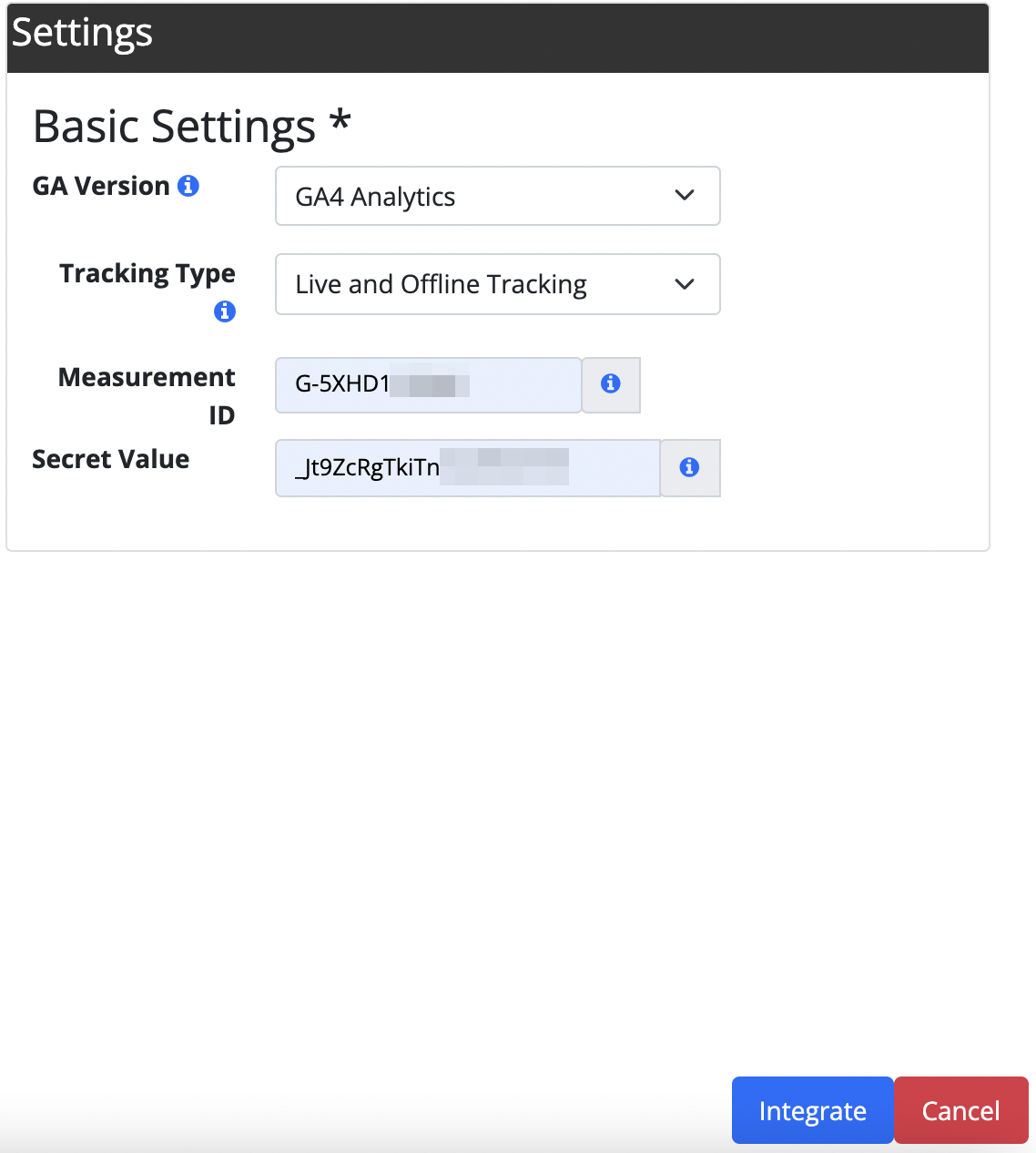
Task: Click the asterisk after Basic Settings
Action: point(340,120)
